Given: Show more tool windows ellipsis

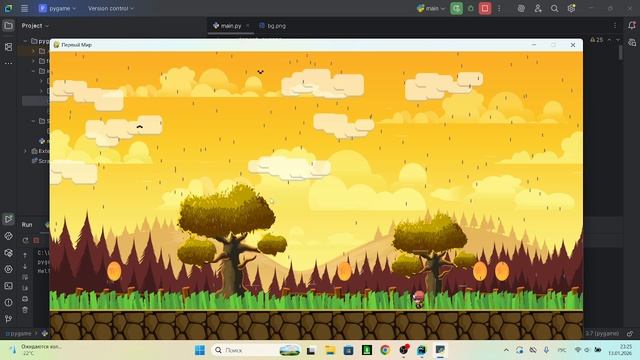Looking at the screenshot, I should (8, 63).
